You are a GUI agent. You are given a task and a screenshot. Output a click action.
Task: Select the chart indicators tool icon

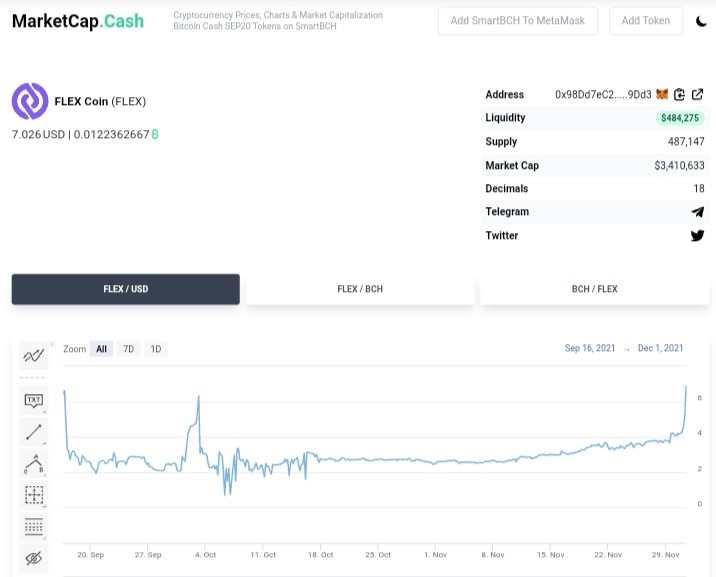(34, 356)
